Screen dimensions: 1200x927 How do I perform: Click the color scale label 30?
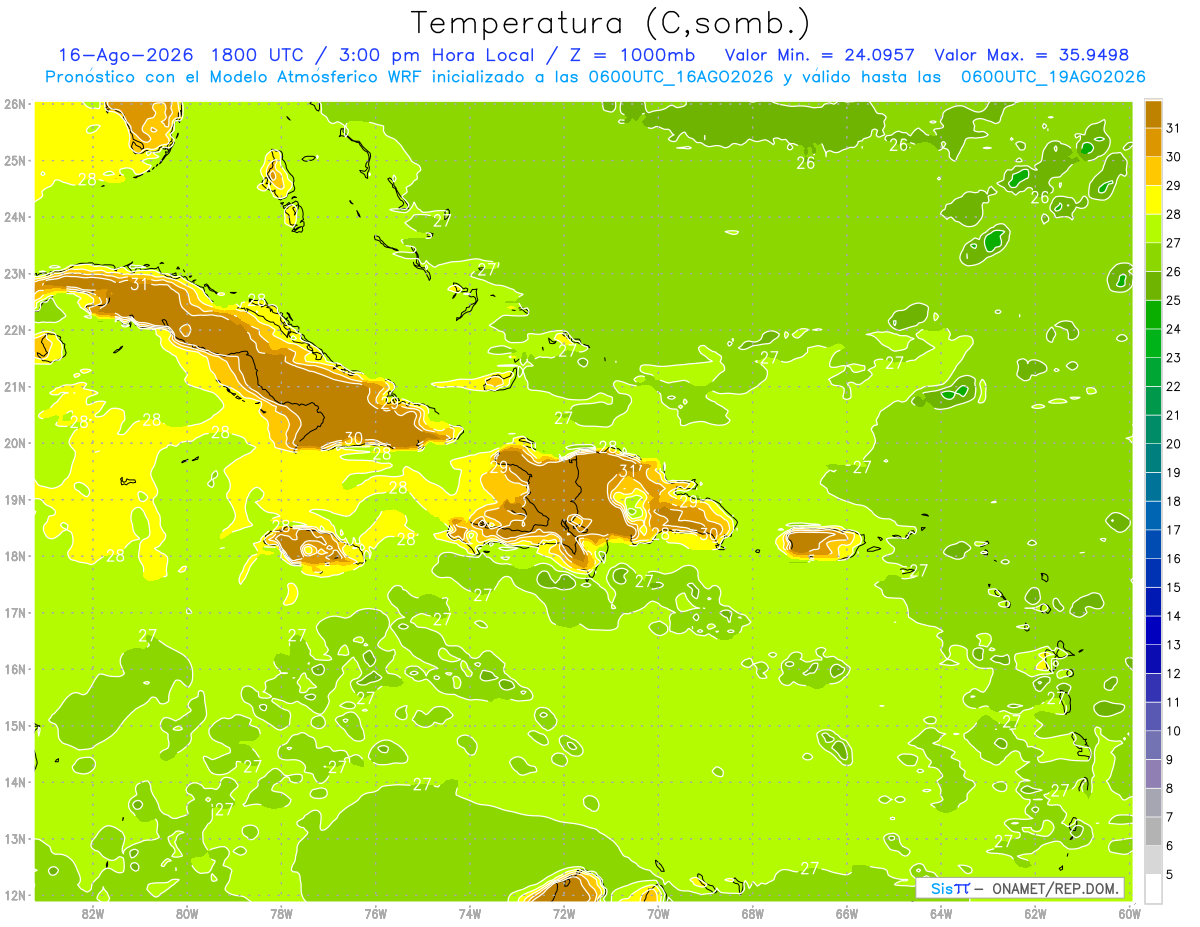coord(1174,157)
